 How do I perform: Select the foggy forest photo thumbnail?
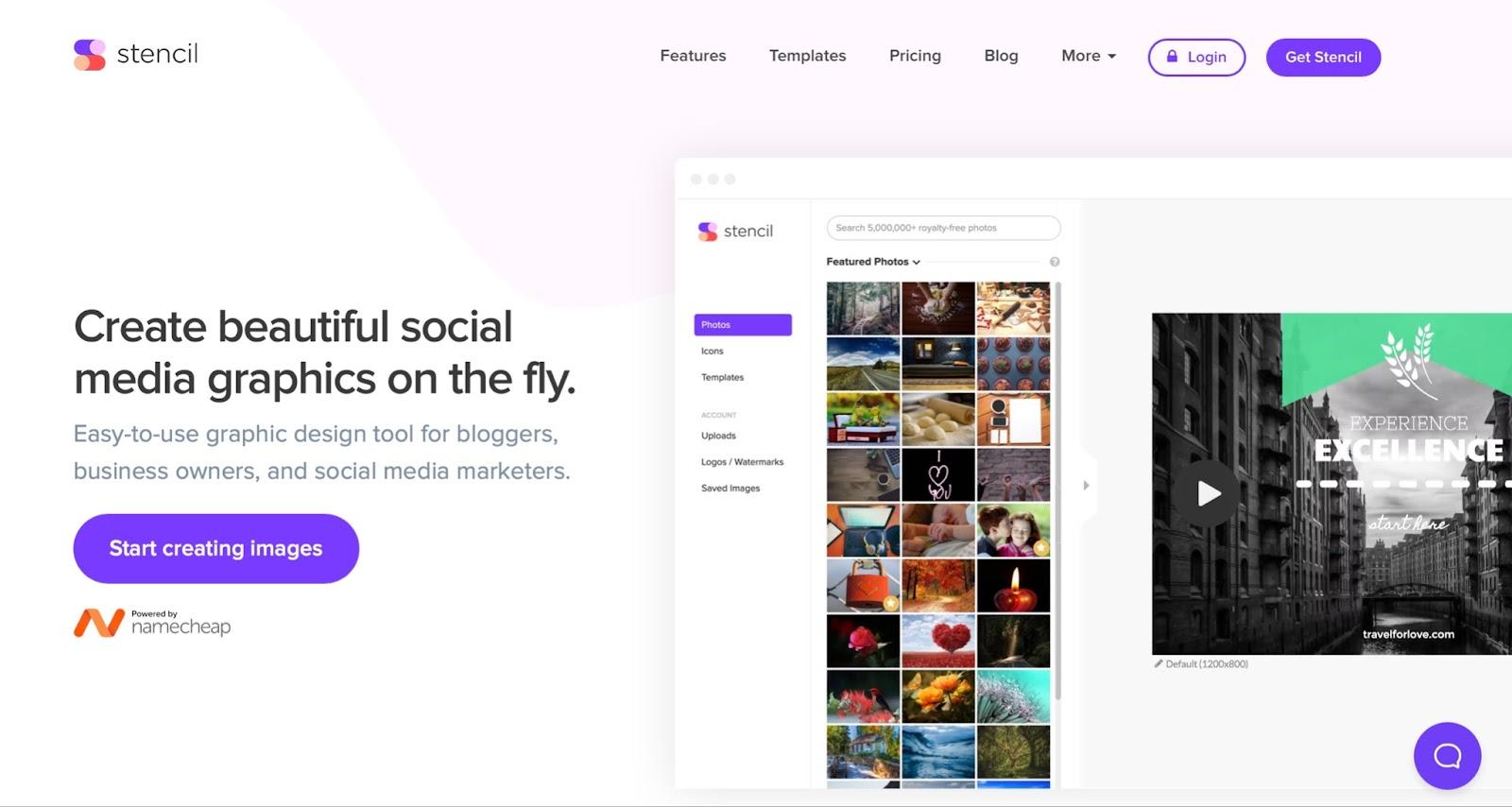click(863, 308)
